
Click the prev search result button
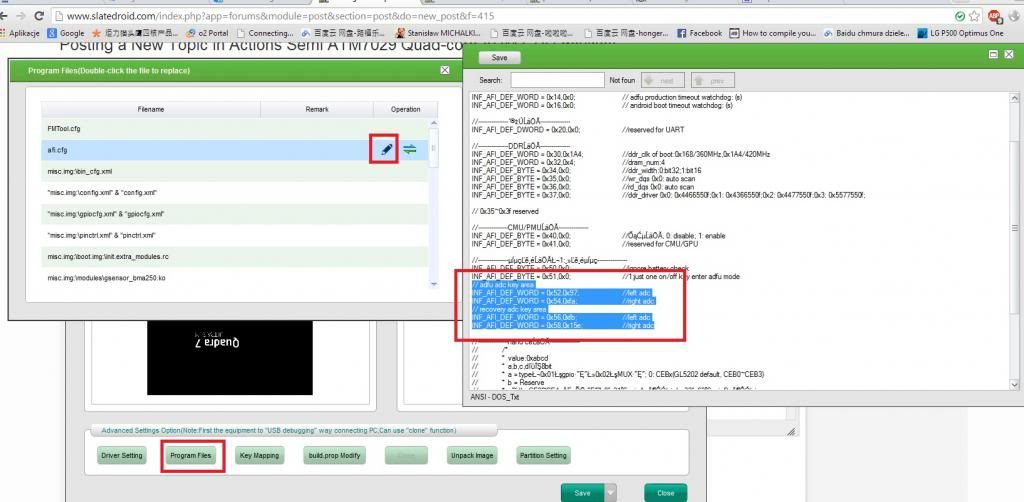point(712,80)
